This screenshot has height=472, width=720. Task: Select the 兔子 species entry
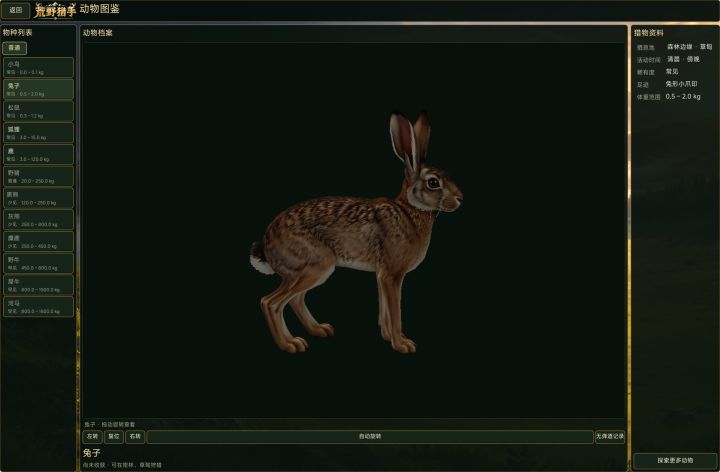click(39, 89)
